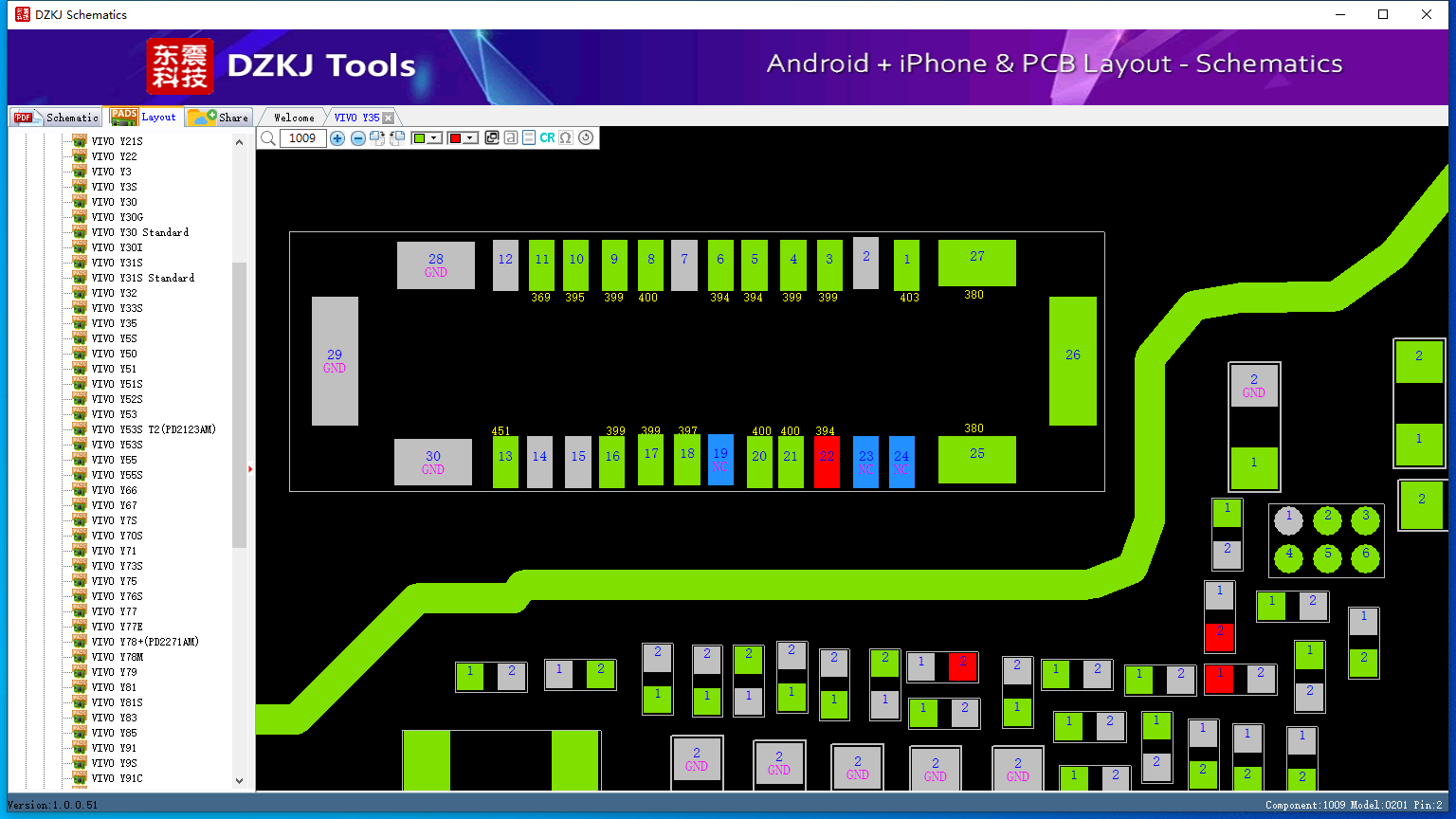Click the PADS icon beside VIVO Y35
1456x819 pixels.
tap(80, 323)
